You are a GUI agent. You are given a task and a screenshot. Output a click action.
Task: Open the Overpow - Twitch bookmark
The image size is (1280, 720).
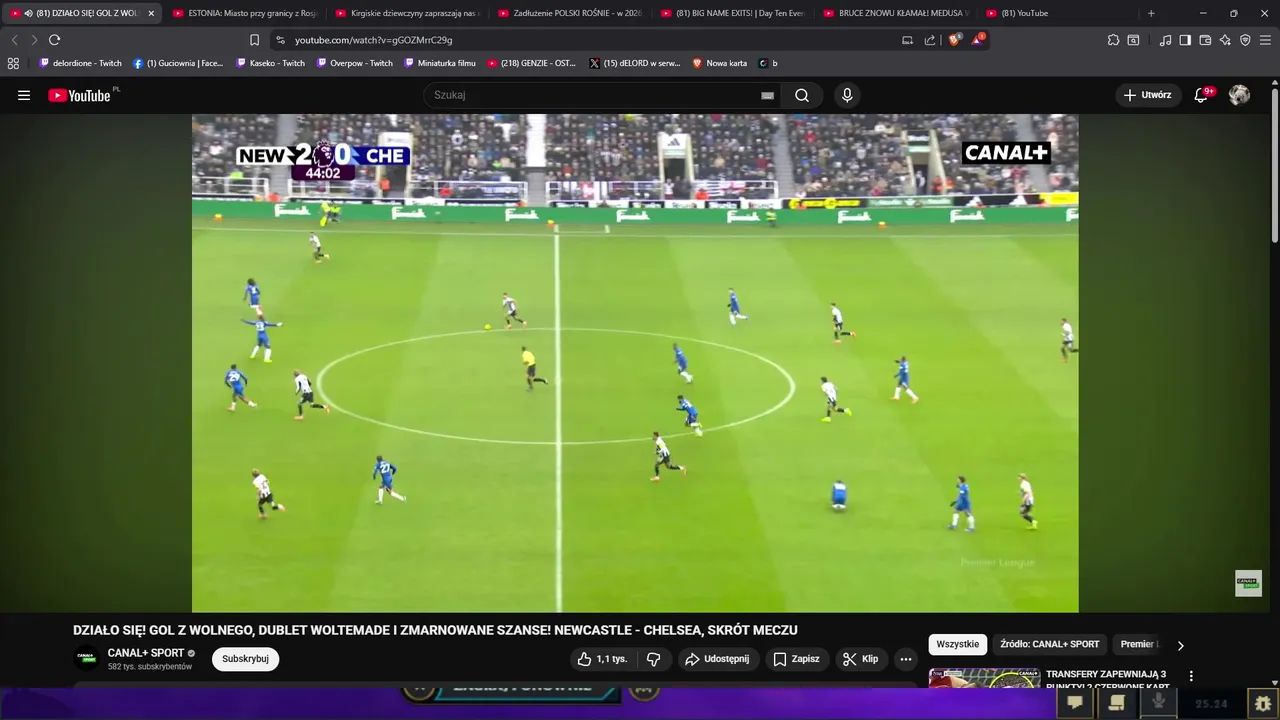pos(355,63)
